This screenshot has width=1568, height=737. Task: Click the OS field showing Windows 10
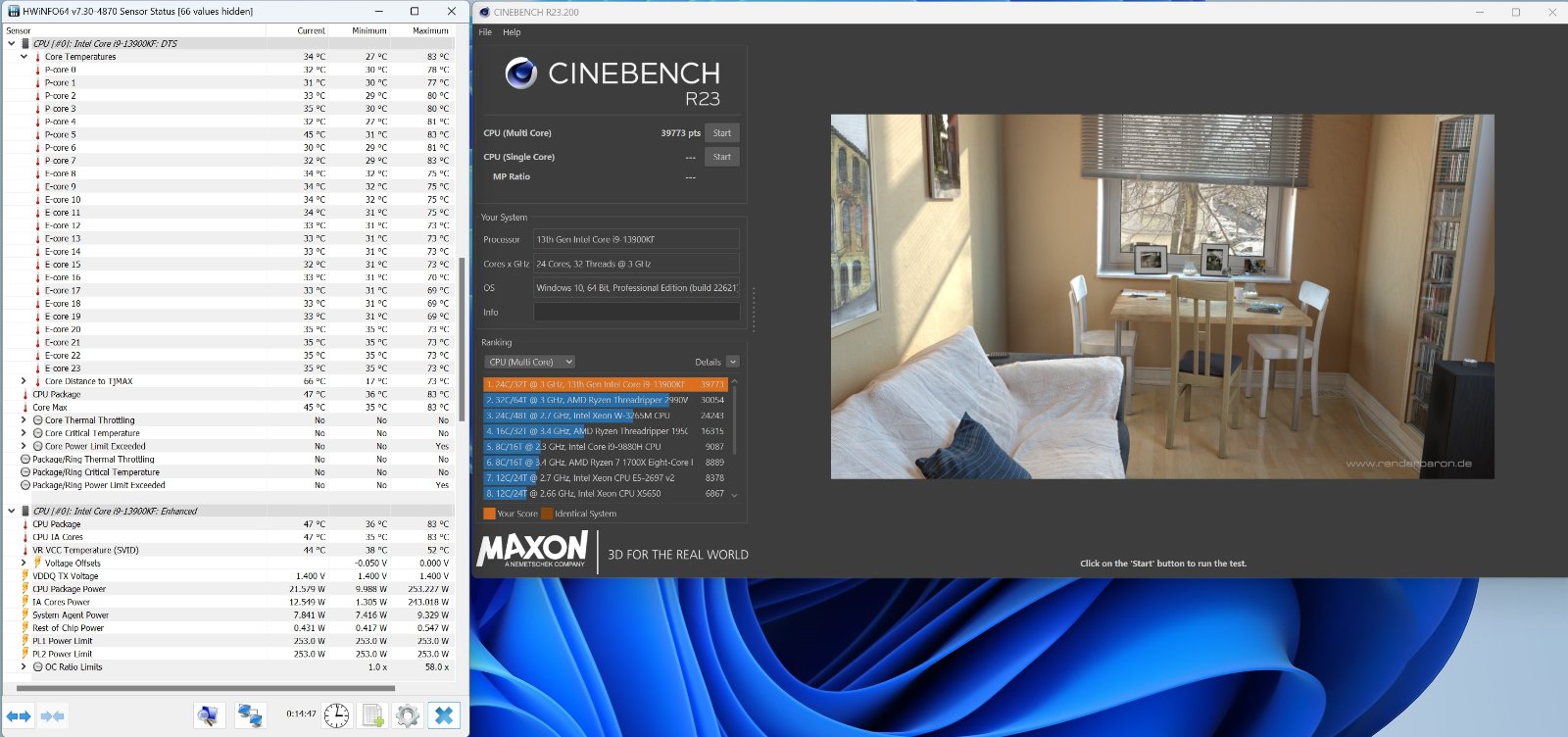click(x=636, y=288)
